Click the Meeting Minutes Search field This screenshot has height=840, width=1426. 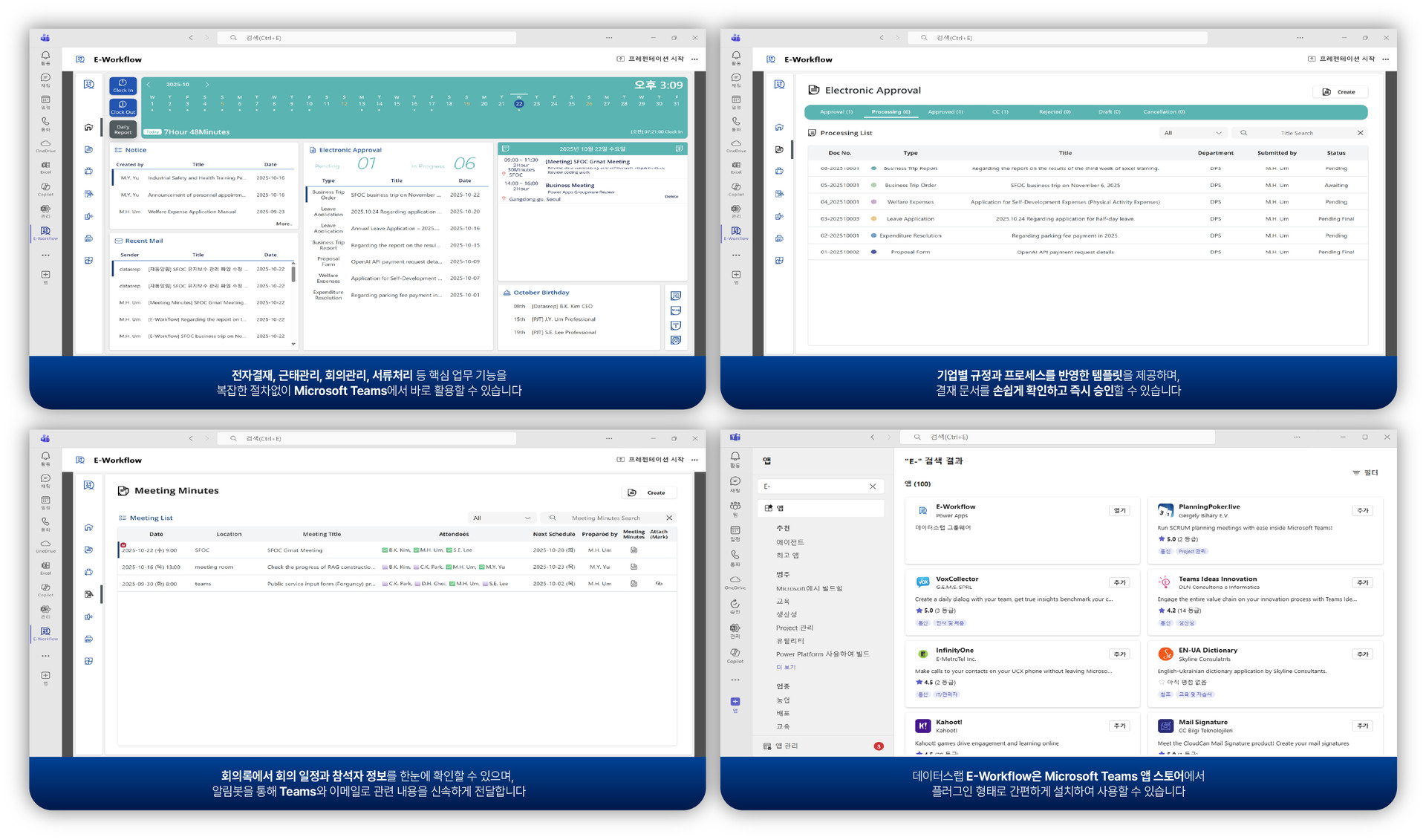pyautogui.click(x=605, y=518)
